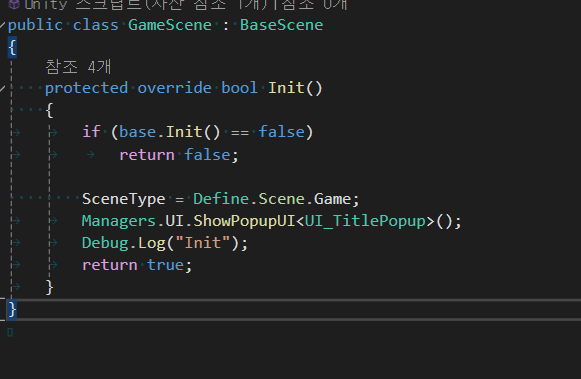Click the BaseScene class name
The width and height of the screenshot is (581, 379).
(281, 25)
